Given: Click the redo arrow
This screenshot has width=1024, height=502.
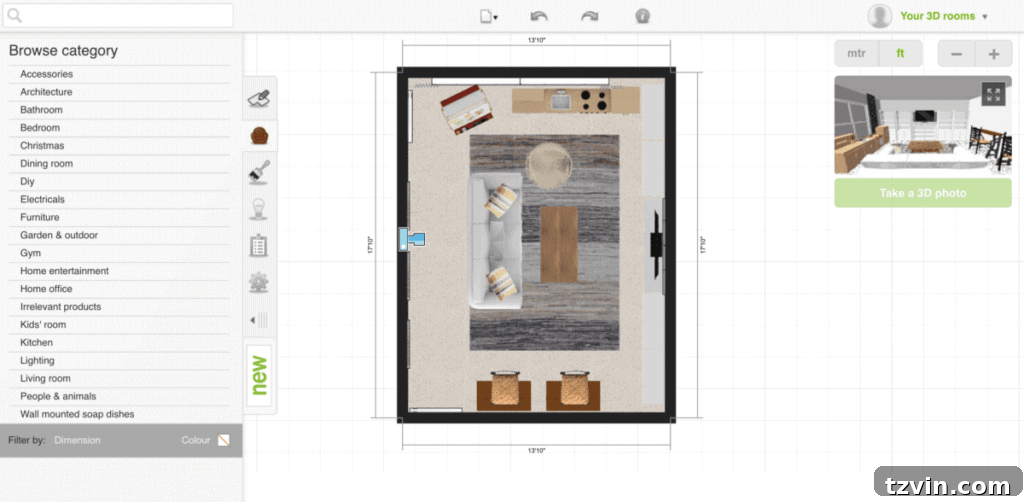Looking at the screenshot, I should tap(590, 16).
